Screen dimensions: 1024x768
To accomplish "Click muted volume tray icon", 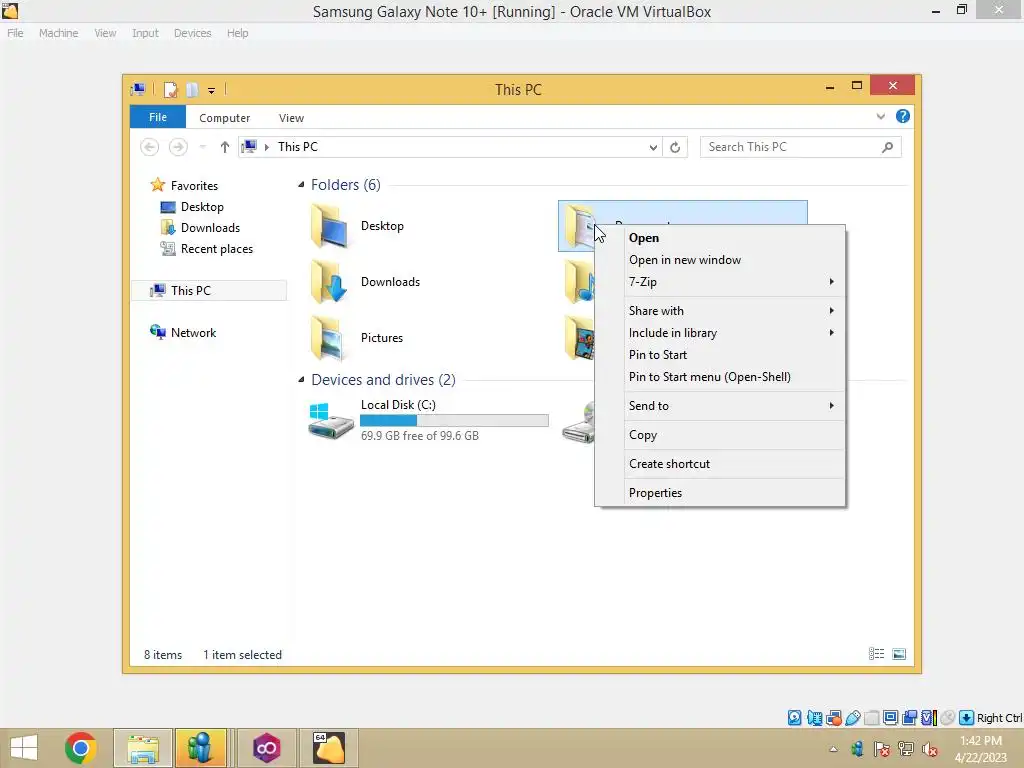I will (x=929, y=749).
